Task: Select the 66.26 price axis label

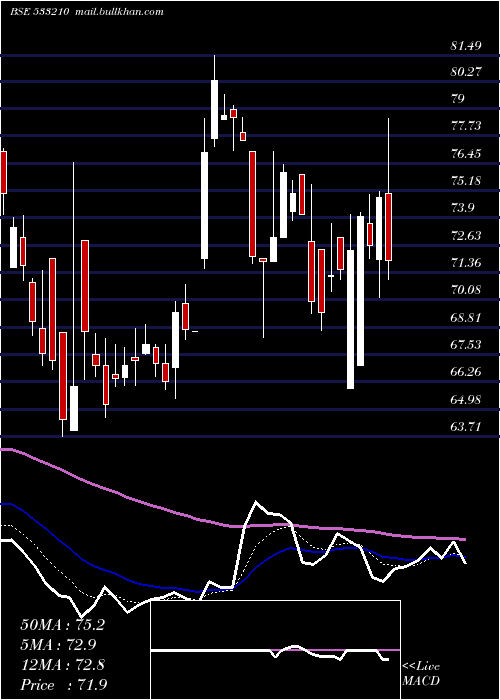Action: (x=466, y=372)
